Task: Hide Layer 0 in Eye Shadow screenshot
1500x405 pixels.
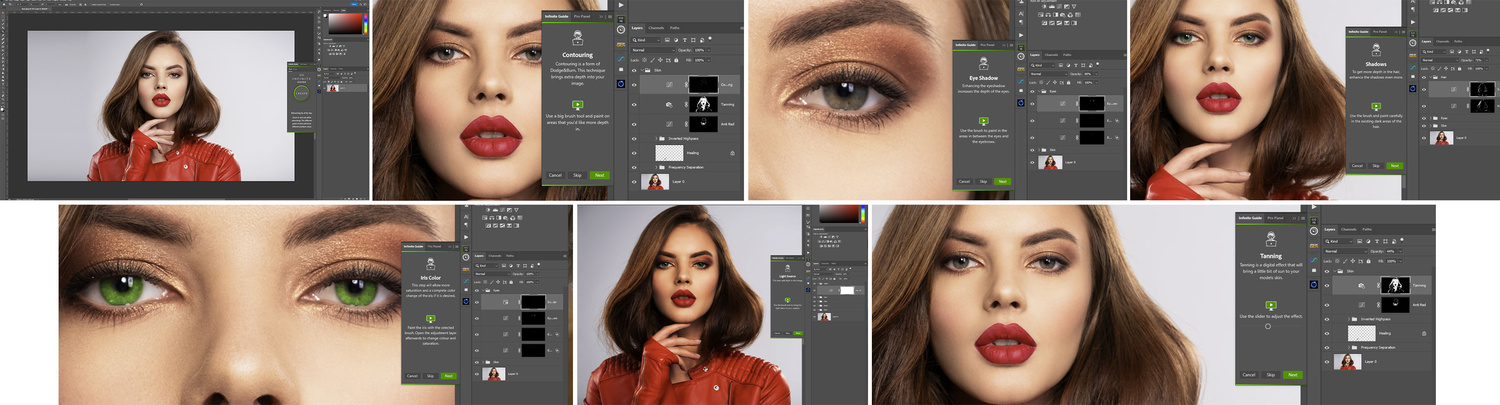Action: (x=1032, y=162)
